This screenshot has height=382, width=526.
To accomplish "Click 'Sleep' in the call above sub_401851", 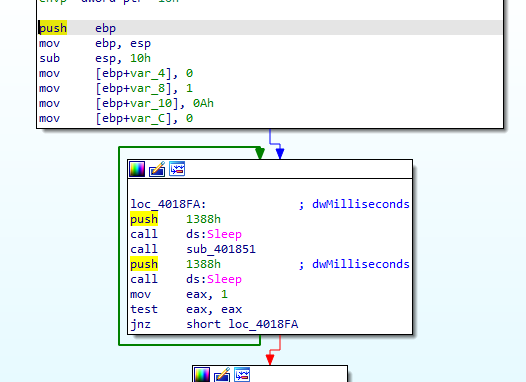I will pyautogui.click(x=224, y=234).
